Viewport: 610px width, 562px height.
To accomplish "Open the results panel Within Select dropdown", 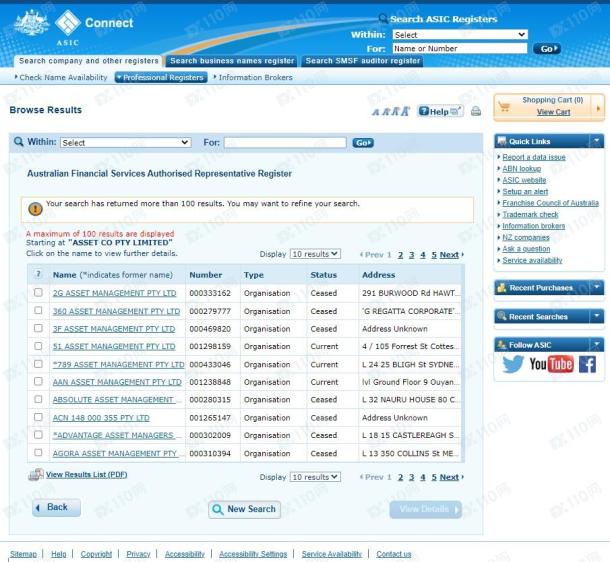I will 126,142.
